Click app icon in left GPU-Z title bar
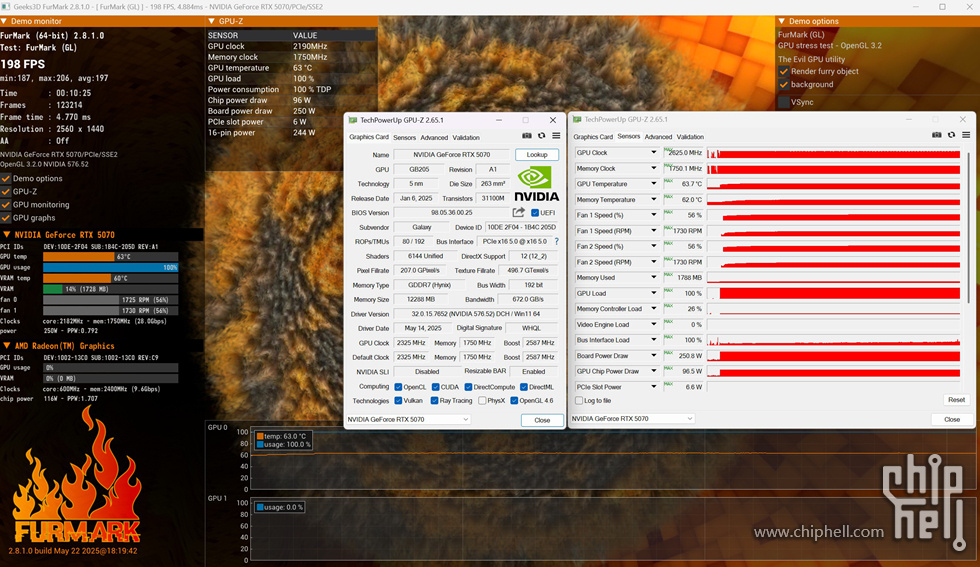This screenshot has width=980, height=567. (352, 120)
